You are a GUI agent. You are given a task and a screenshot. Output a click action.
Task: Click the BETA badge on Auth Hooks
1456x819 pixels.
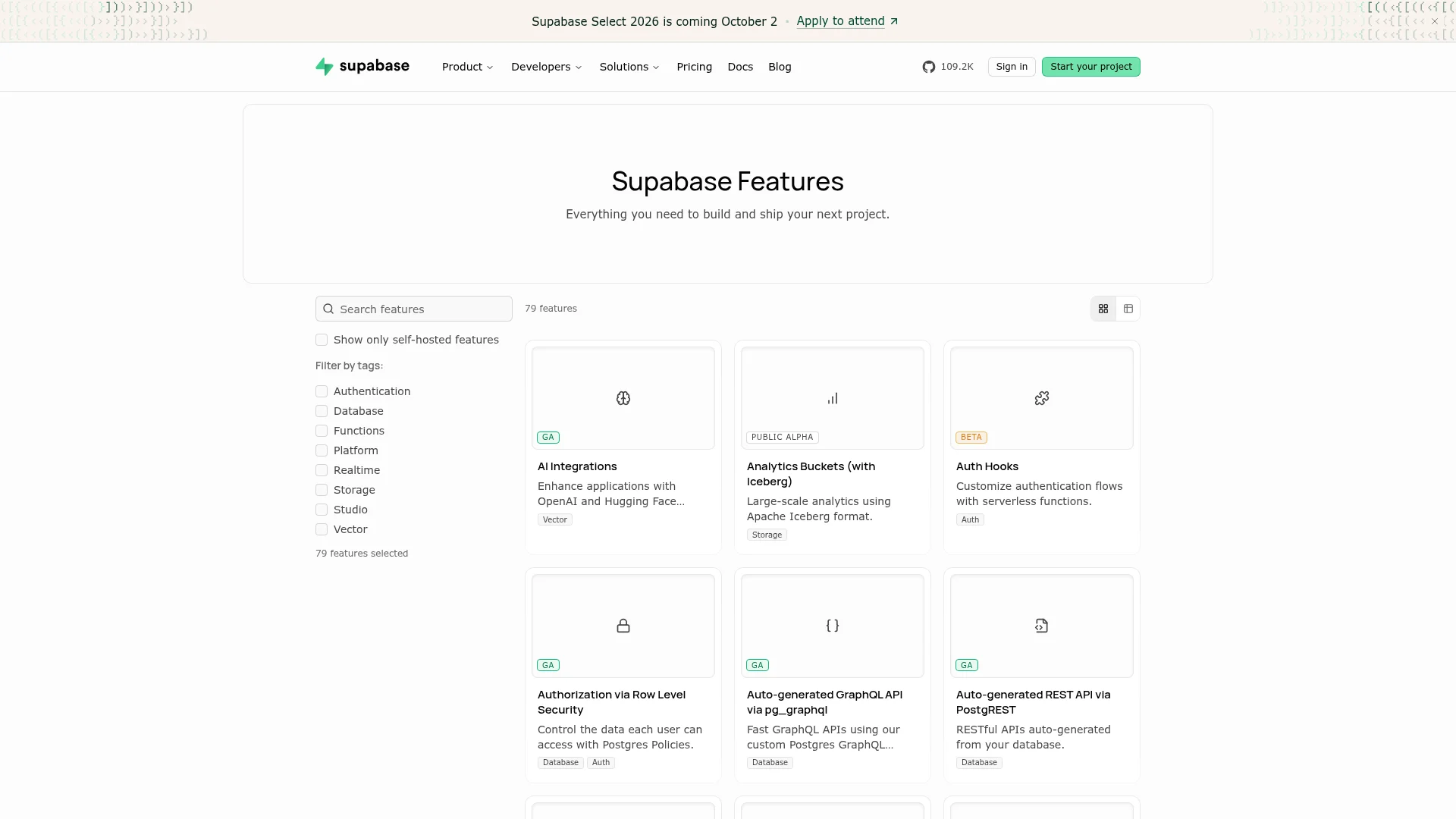point(971,438)
